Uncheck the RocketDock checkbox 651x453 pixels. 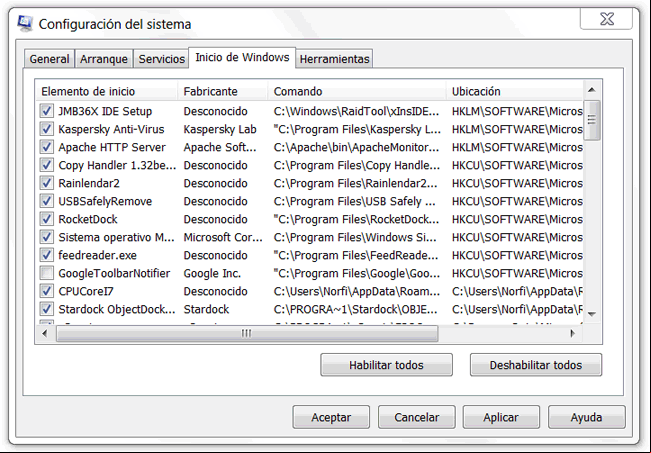(x=46, y=219)
